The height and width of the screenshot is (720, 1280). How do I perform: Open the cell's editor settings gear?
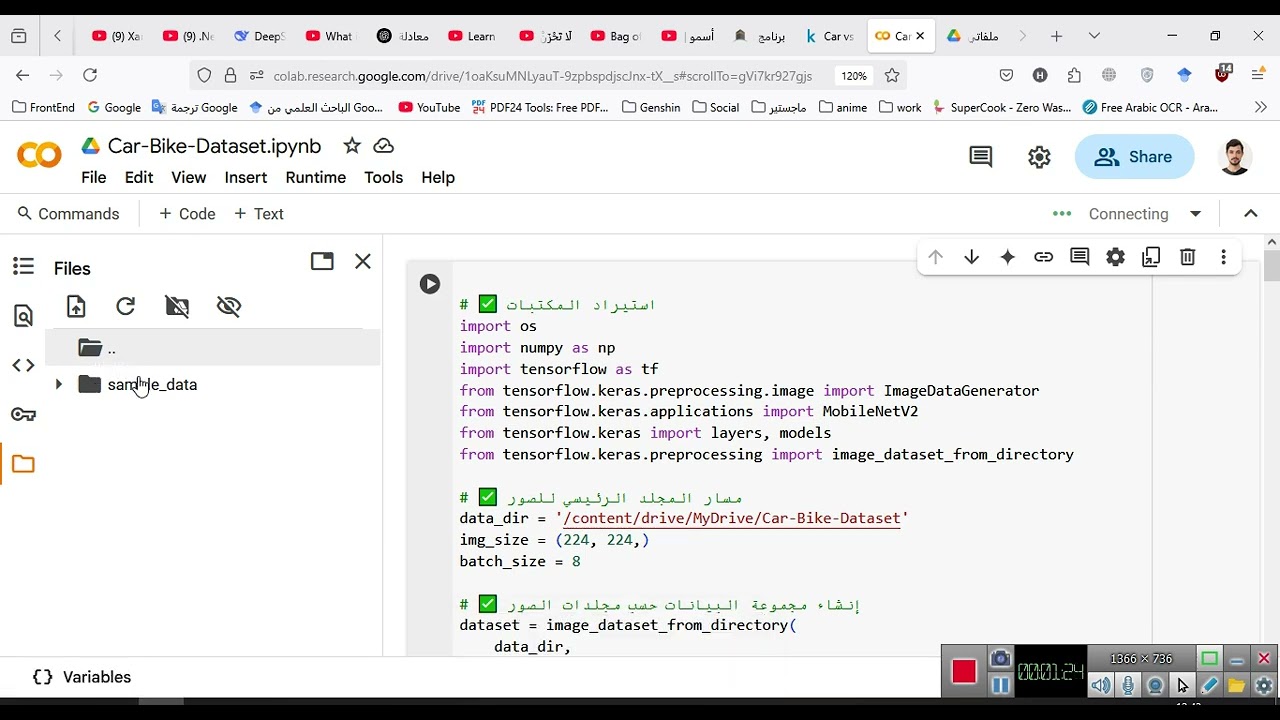point(1115,257)
